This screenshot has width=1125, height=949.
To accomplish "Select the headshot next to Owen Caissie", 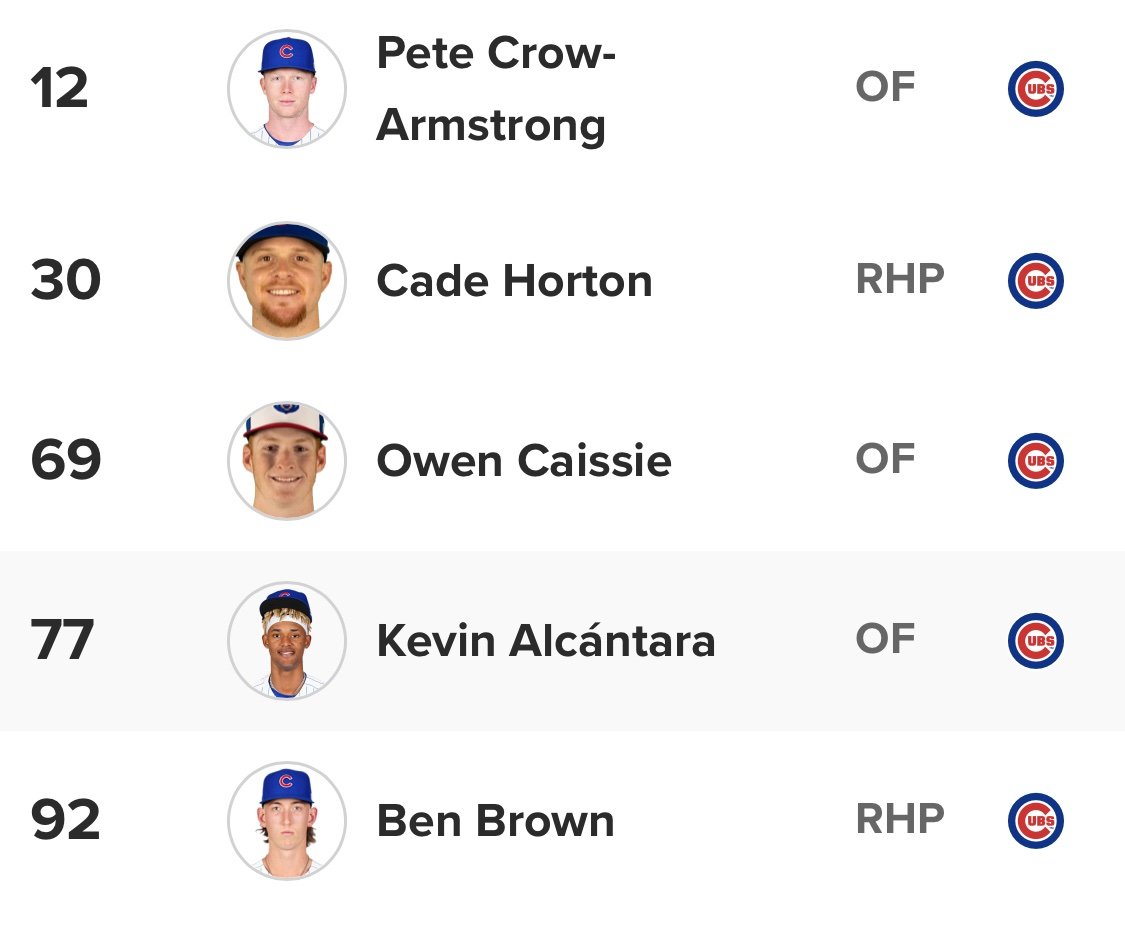I will point(287,461).
